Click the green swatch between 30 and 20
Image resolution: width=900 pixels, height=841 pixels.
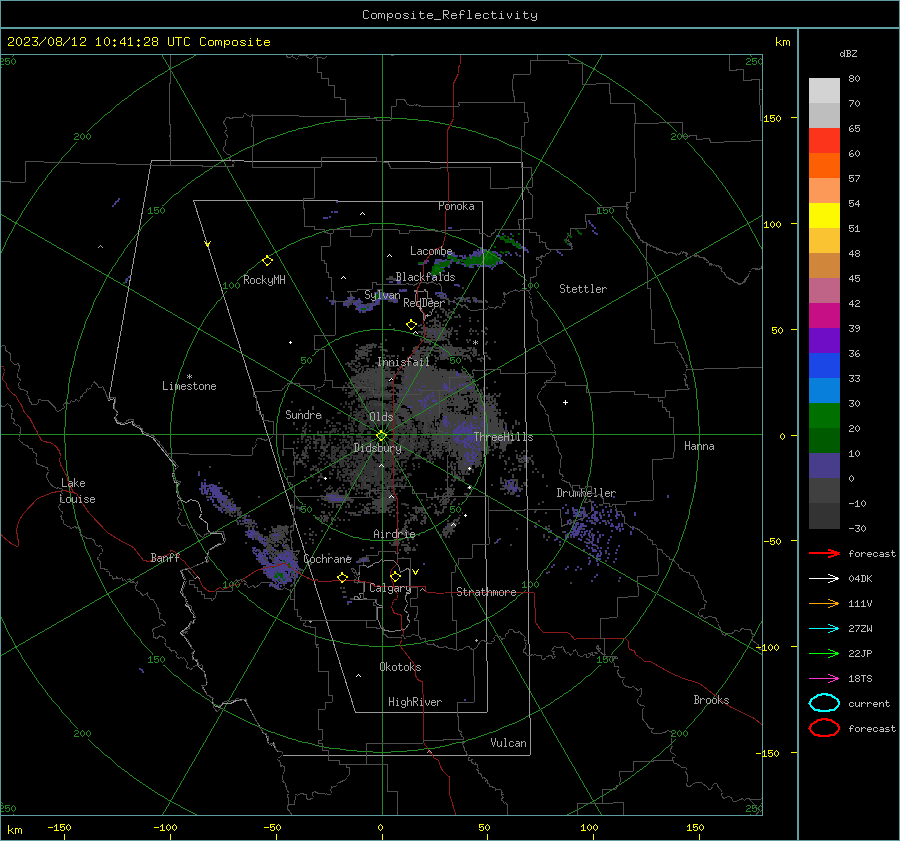pos(824,416)
